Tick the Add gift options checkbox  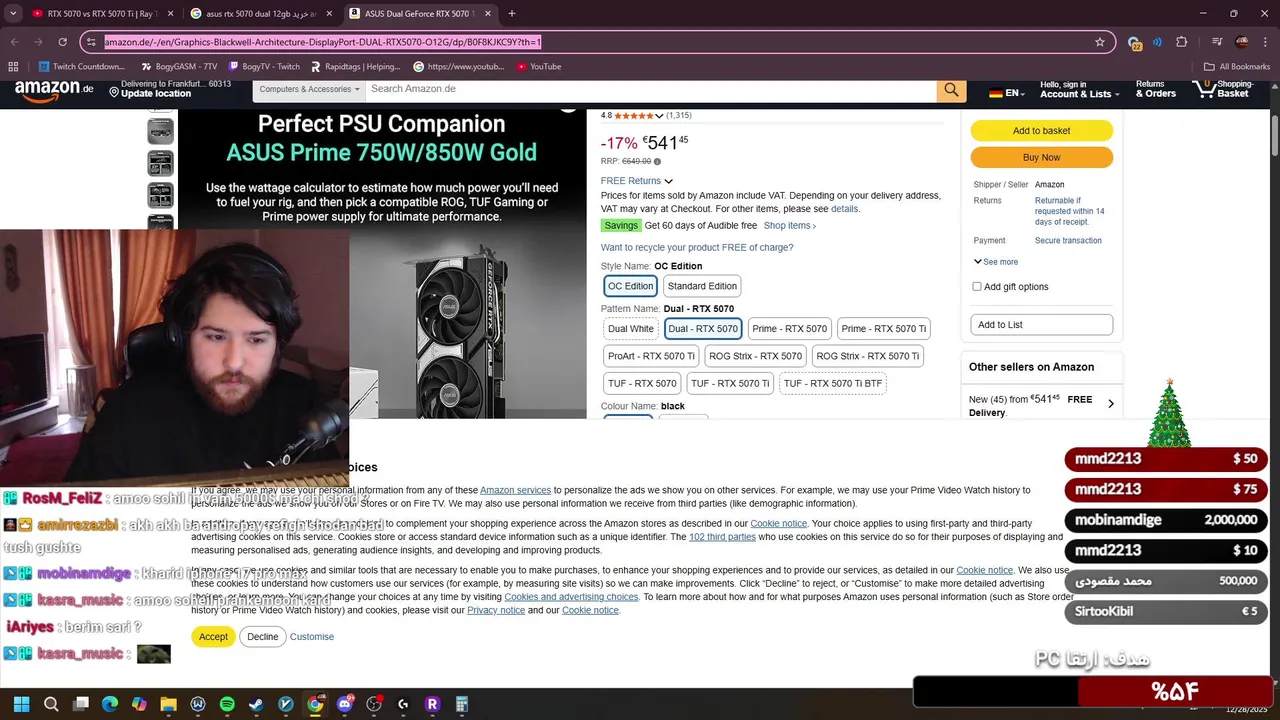[977, 287]
